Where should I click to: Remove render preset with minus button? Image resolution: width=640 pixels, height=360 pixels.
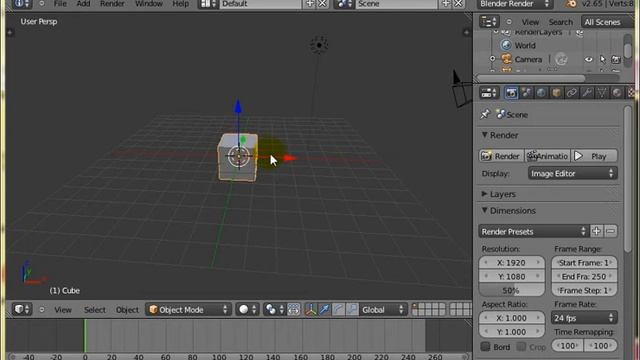[610, 231]
